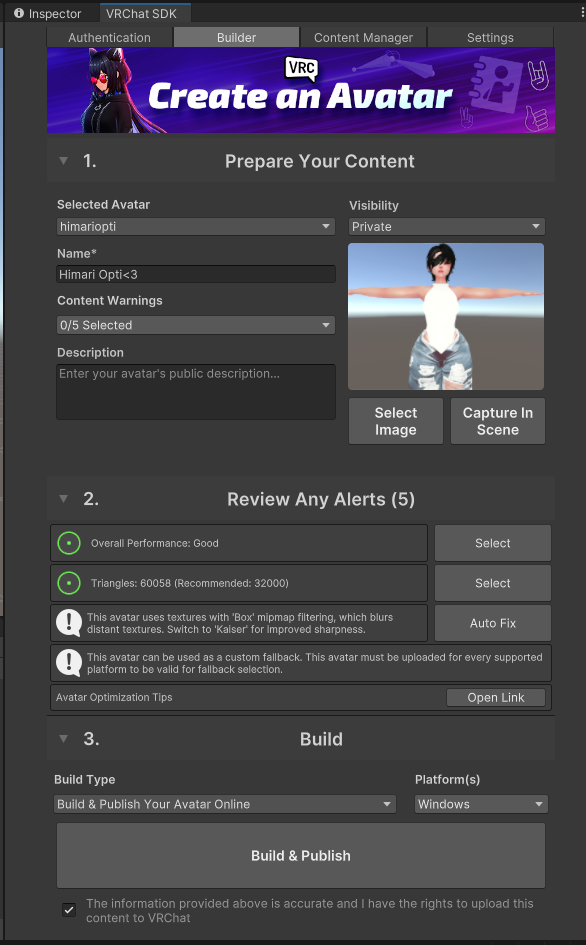Click Capture In Scene button

[497, 421]
